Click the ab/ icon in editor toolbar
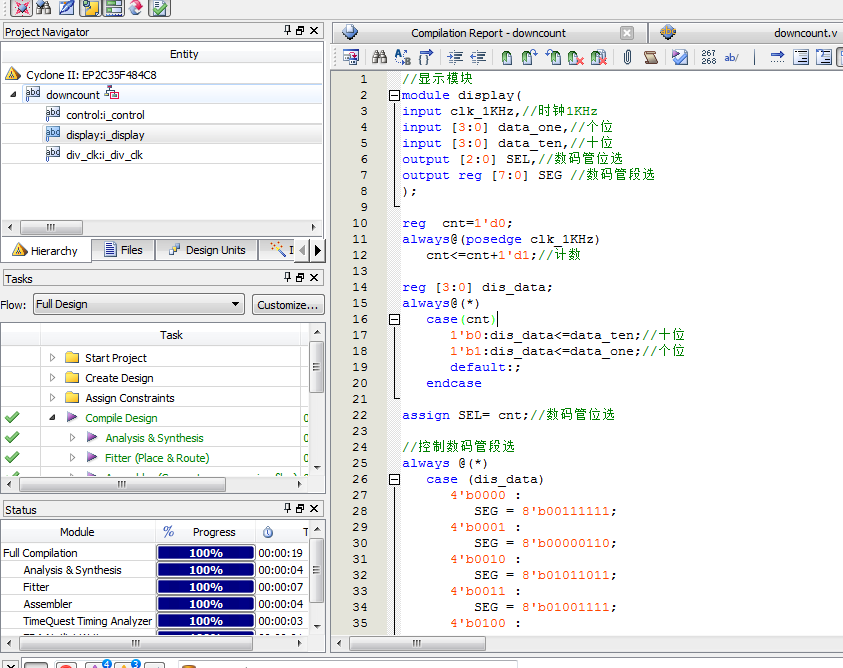This screenshot has height=668, width=843. (x=731, y=58)
